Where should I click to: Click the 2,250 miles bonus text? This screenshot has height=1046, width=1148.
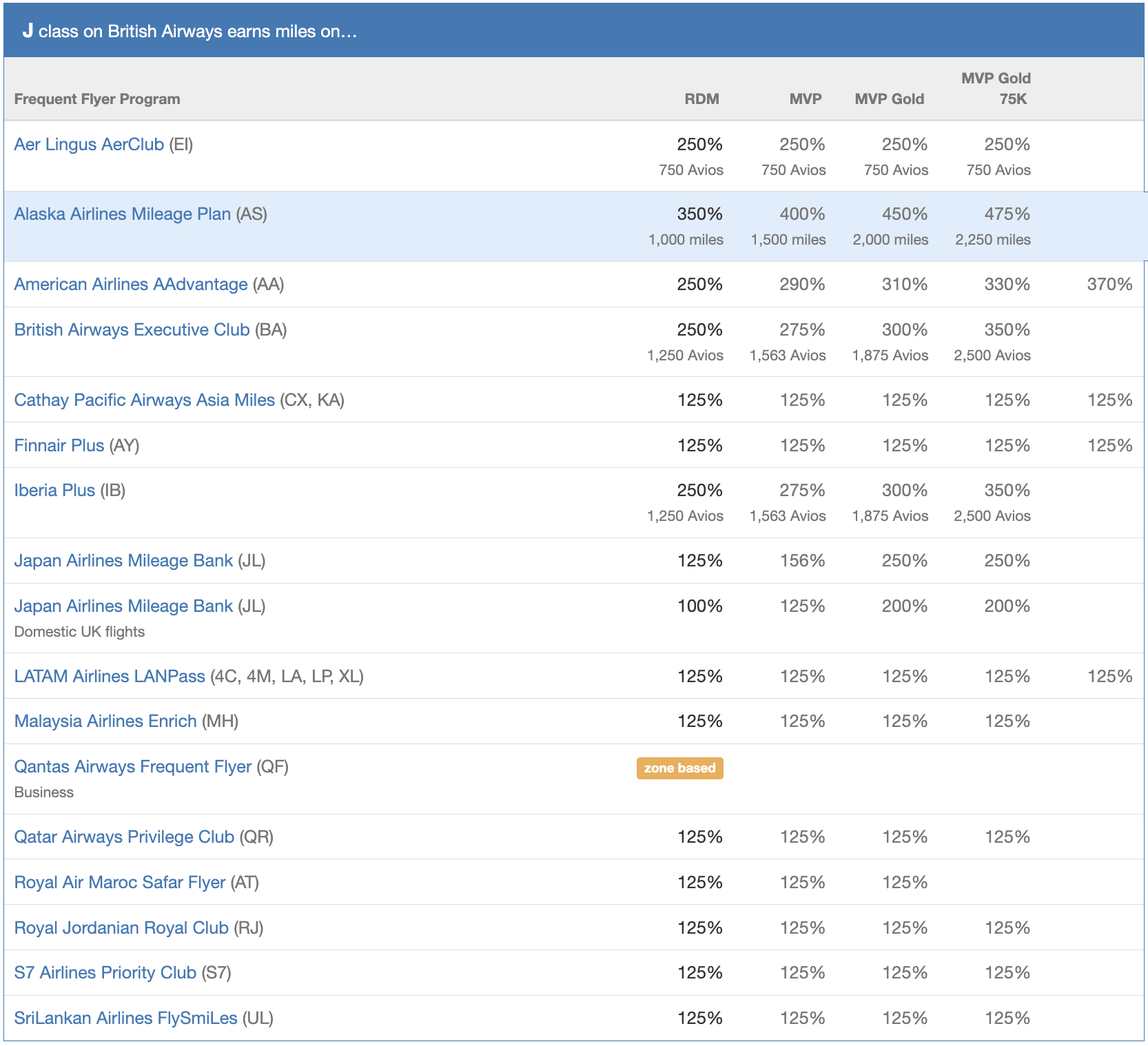point(993,240)
